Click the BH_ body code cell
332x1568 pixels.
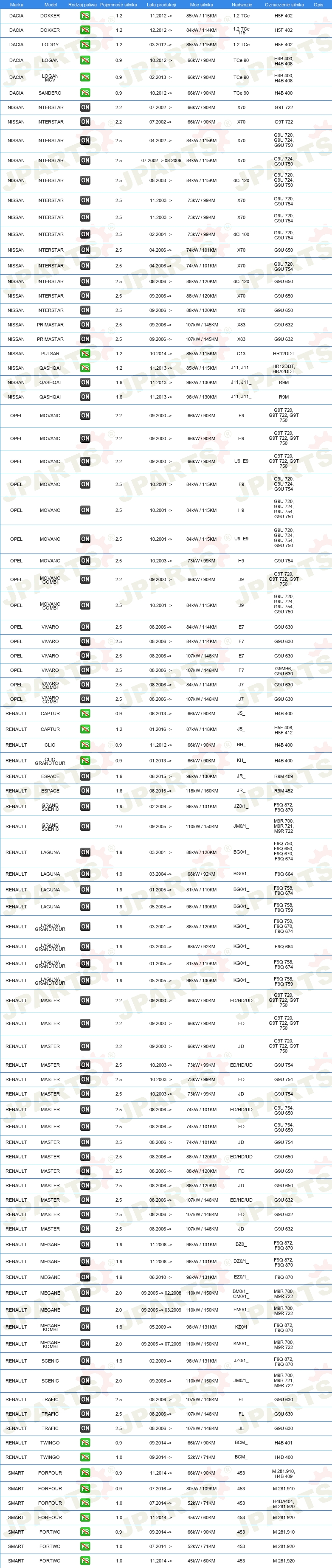[x=241, y=745]
